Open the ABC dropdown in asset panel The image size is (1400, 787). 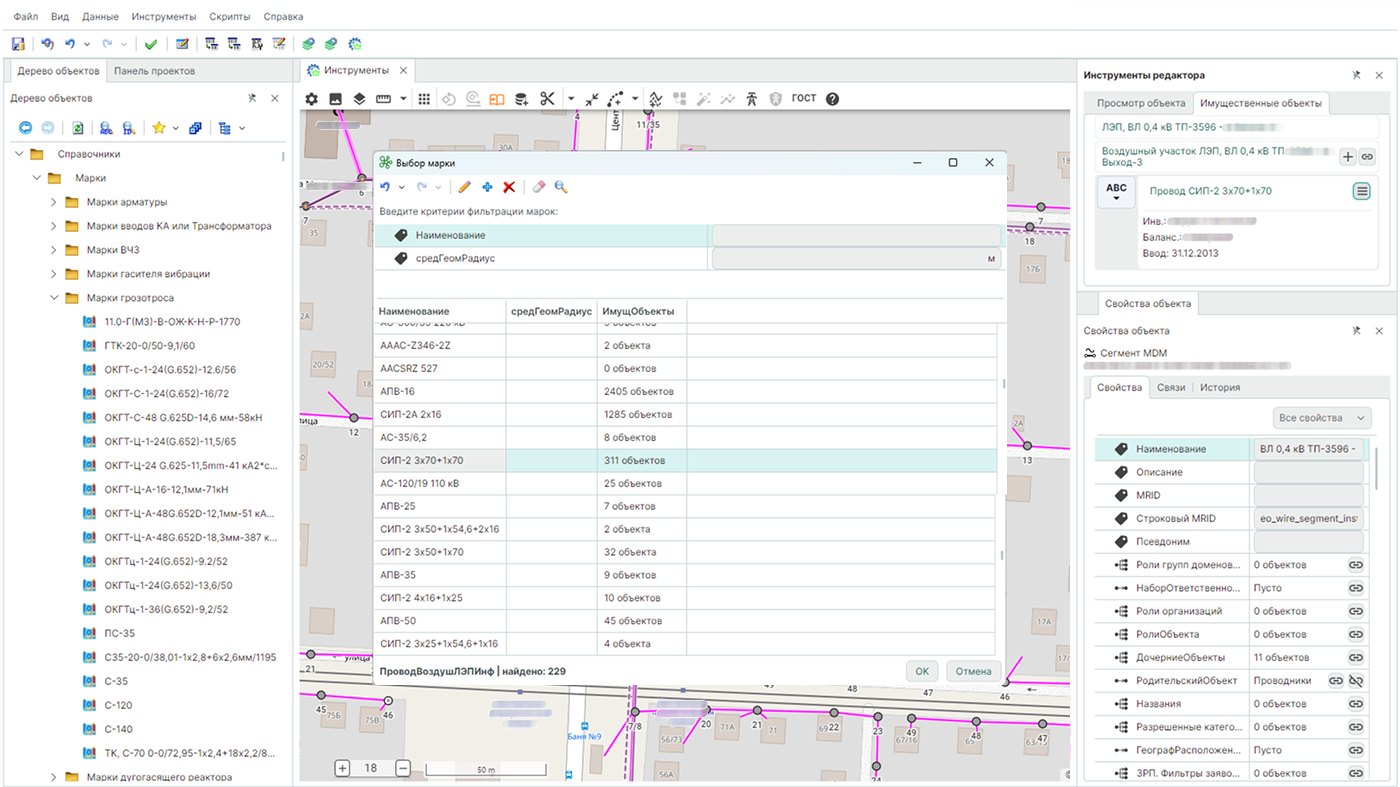point(1116,192)
